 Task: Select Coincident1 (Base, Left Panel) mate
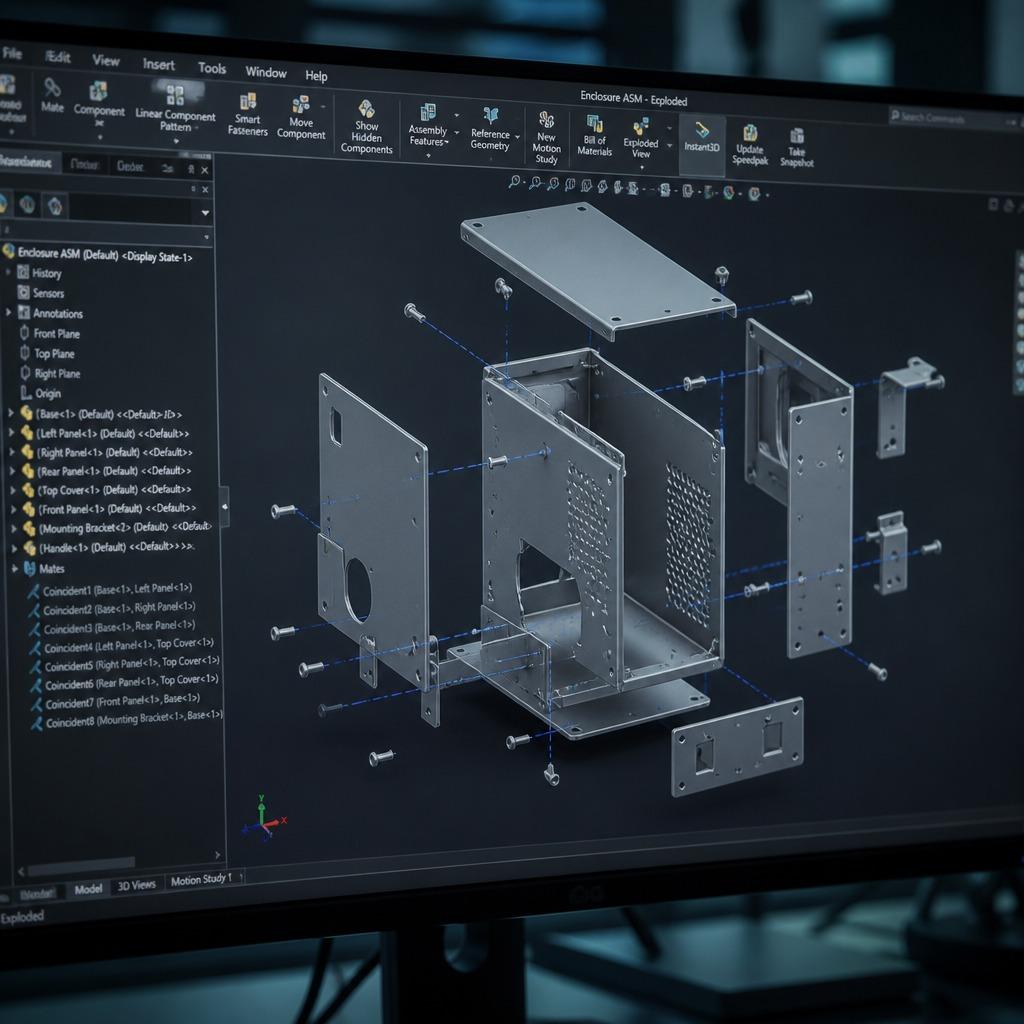109,590
